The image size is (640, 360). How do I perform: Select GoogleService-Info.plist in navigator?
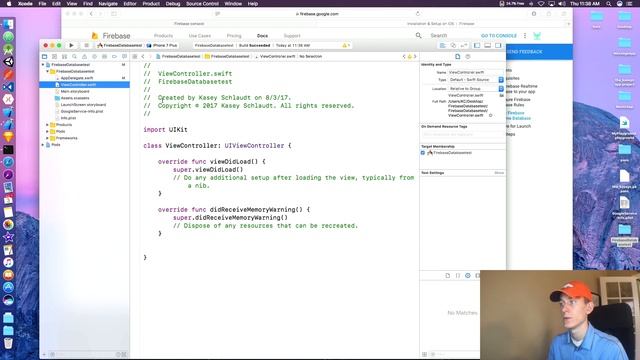82,111
